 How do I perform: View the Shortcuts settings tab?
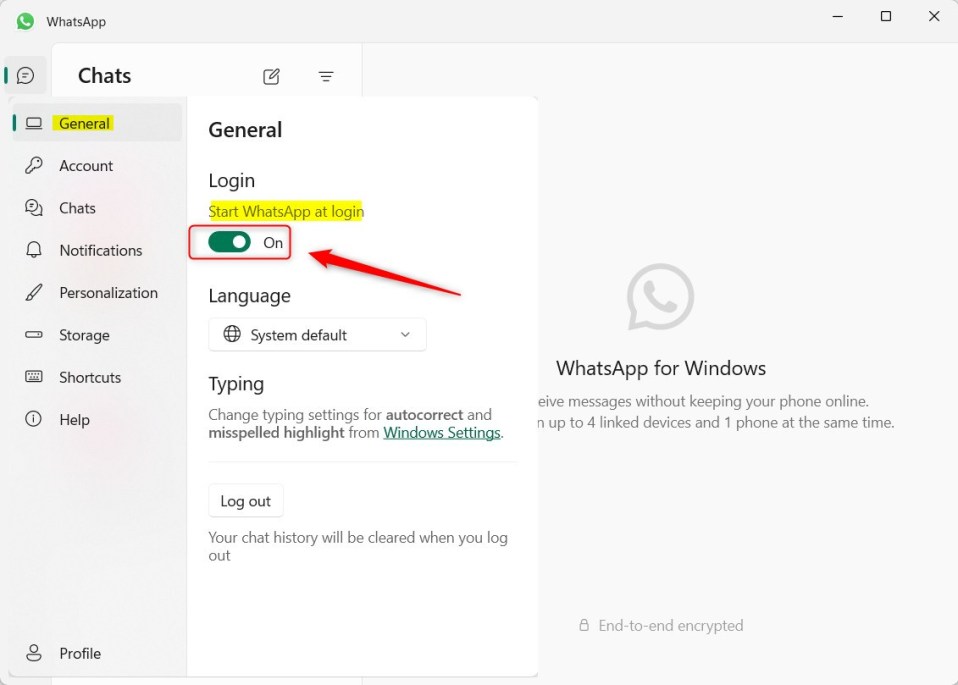coord(97,378)
